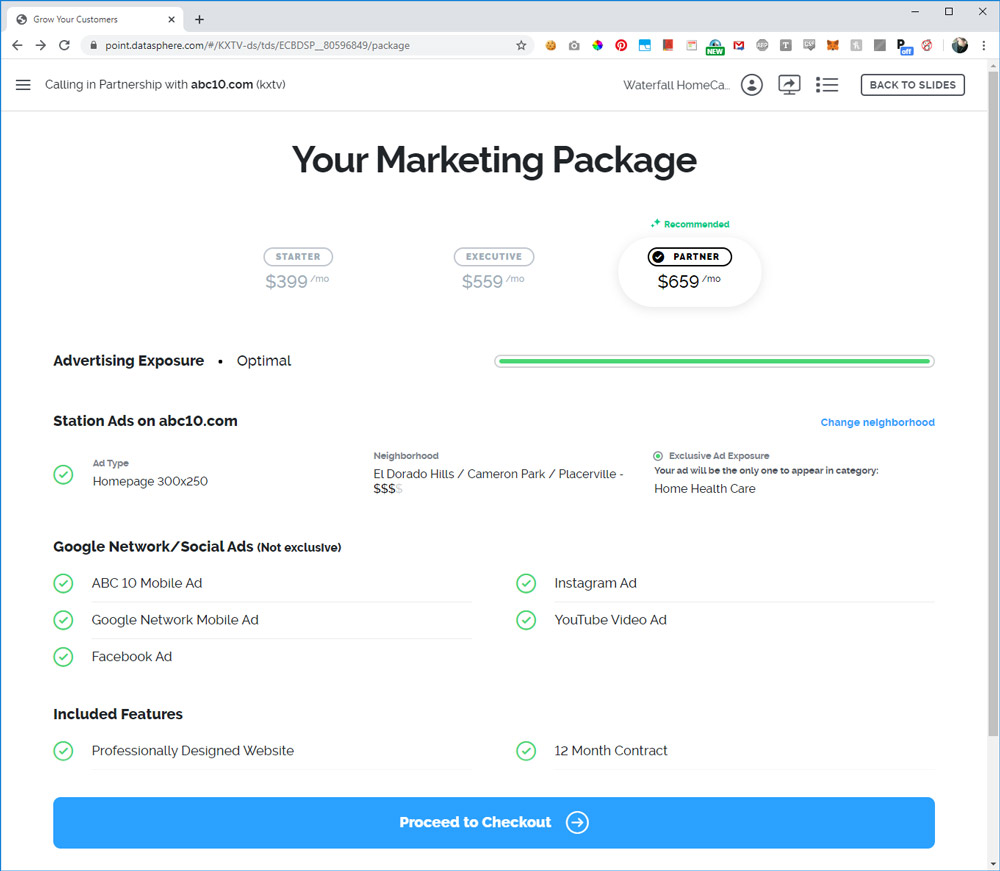Toggle the YouTube Video Ad checkmark
The height and width of the screenshot is (871, 1000).
tap(526, 620)
